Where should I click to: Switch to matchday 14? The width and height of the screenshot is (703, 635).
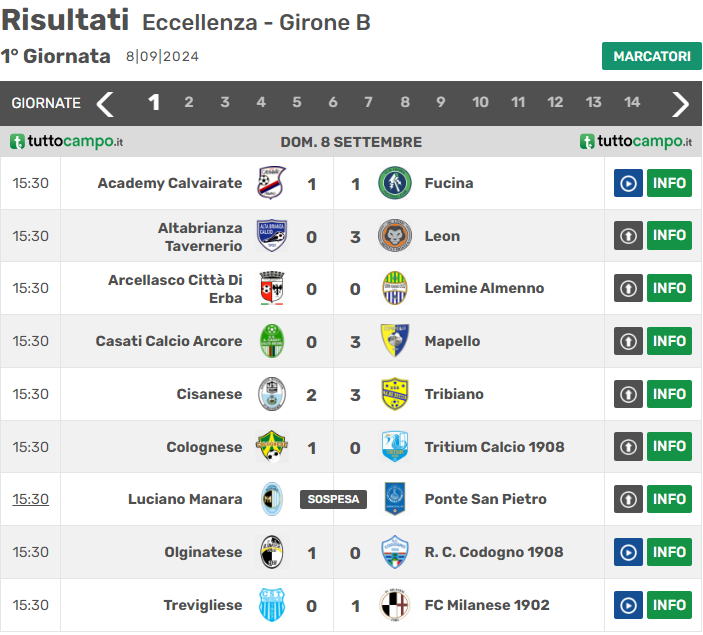coord(632,102)
